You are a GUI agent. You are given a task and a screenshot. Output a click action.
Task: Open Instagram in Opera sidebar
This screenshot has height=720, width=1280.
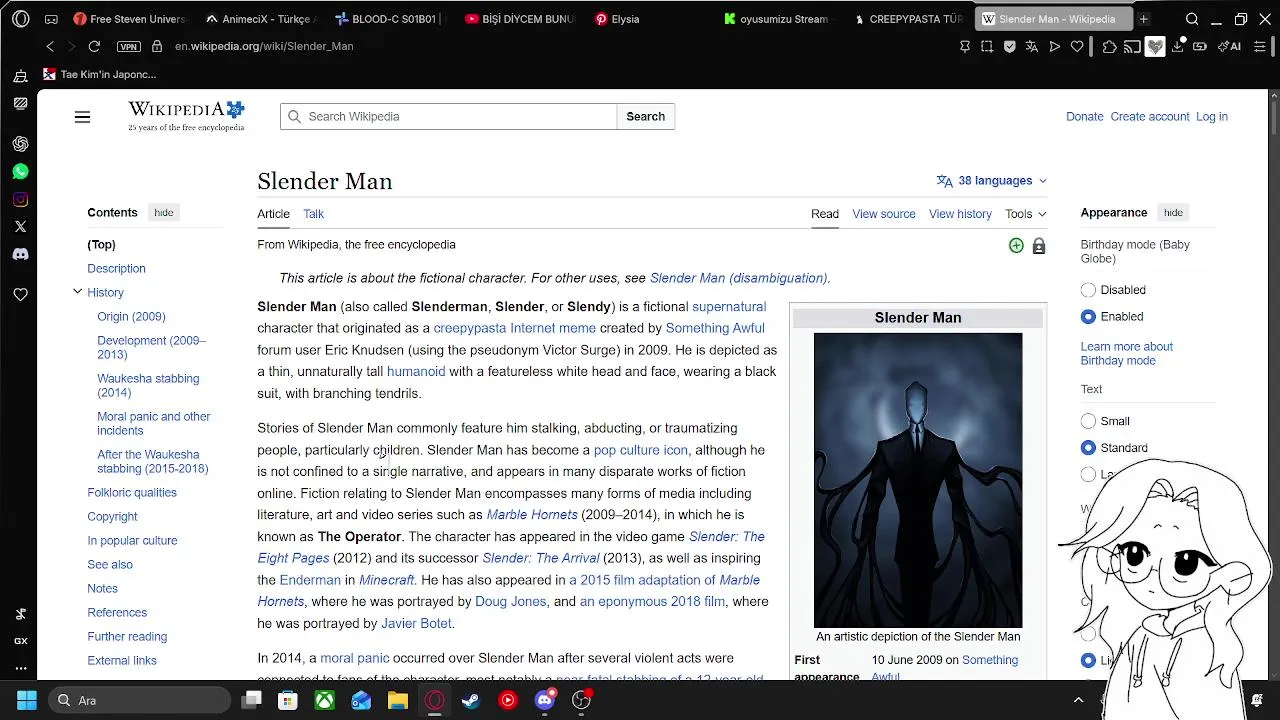[20, 199]
